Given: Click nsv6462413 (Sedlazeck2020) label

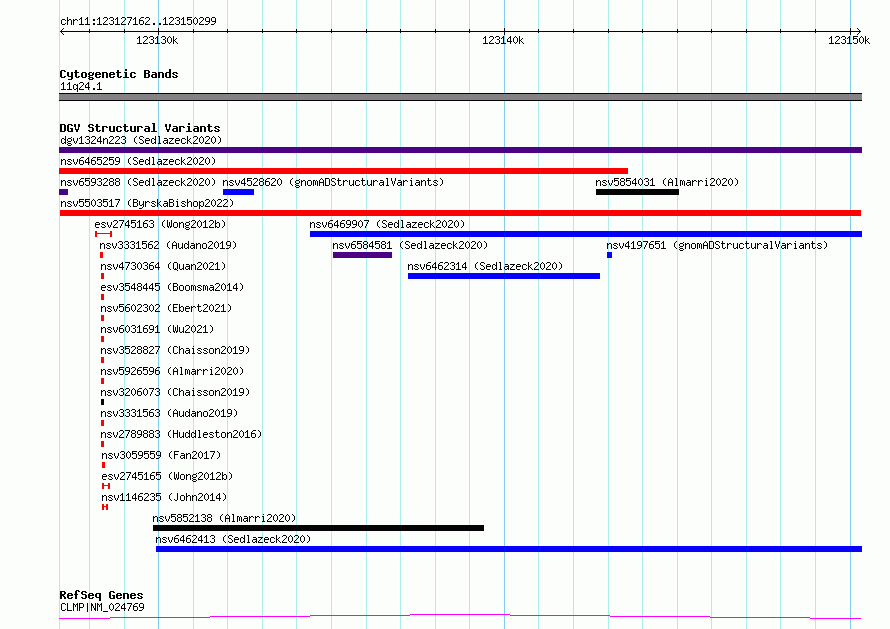Looking at the screenshot, I should 233,539.
